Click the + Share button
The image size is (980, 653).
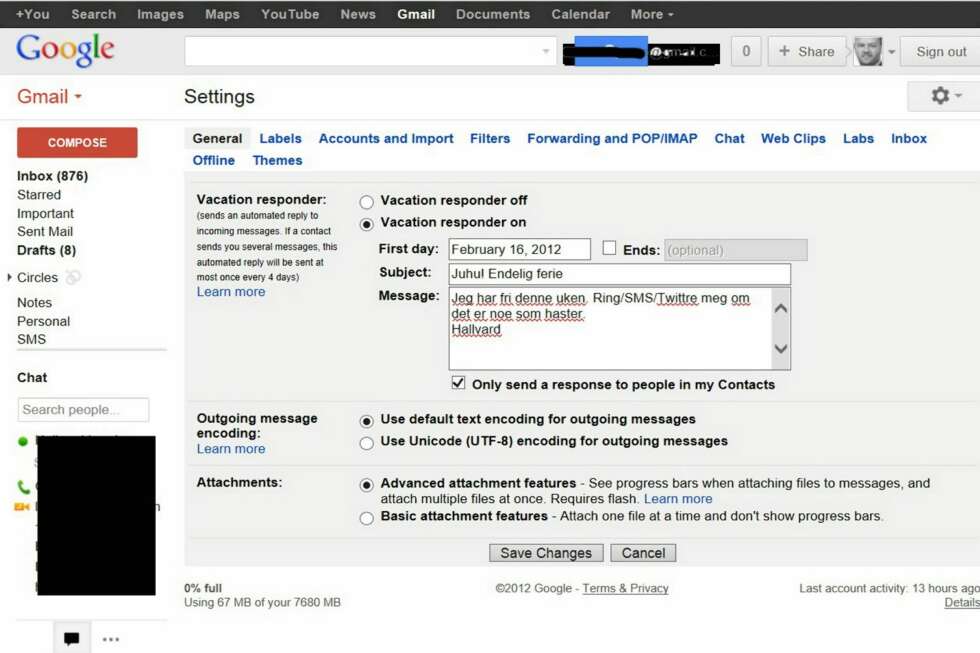tap(807, 51)
